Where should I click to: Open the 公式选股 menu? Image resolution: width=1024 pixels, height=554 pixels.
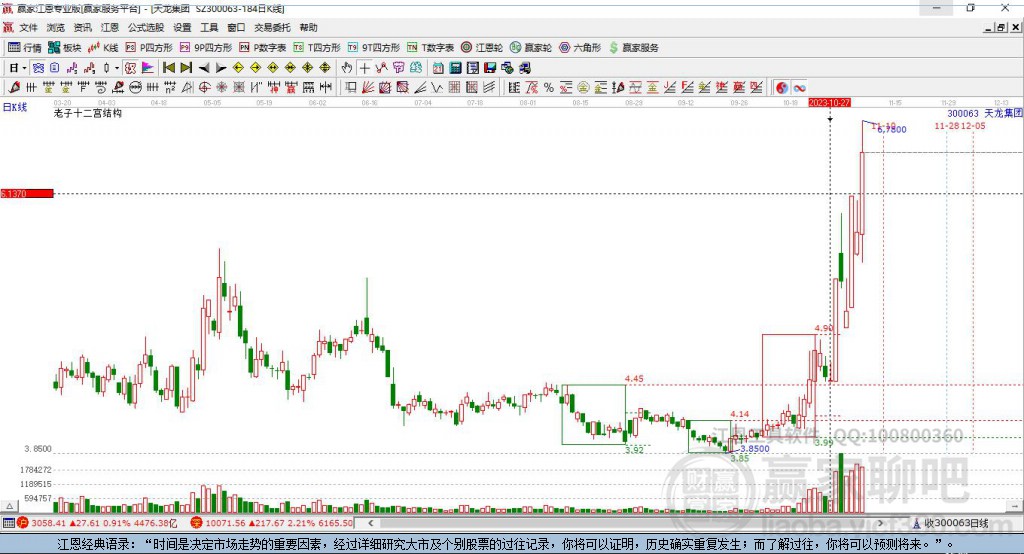click(146, 27)
